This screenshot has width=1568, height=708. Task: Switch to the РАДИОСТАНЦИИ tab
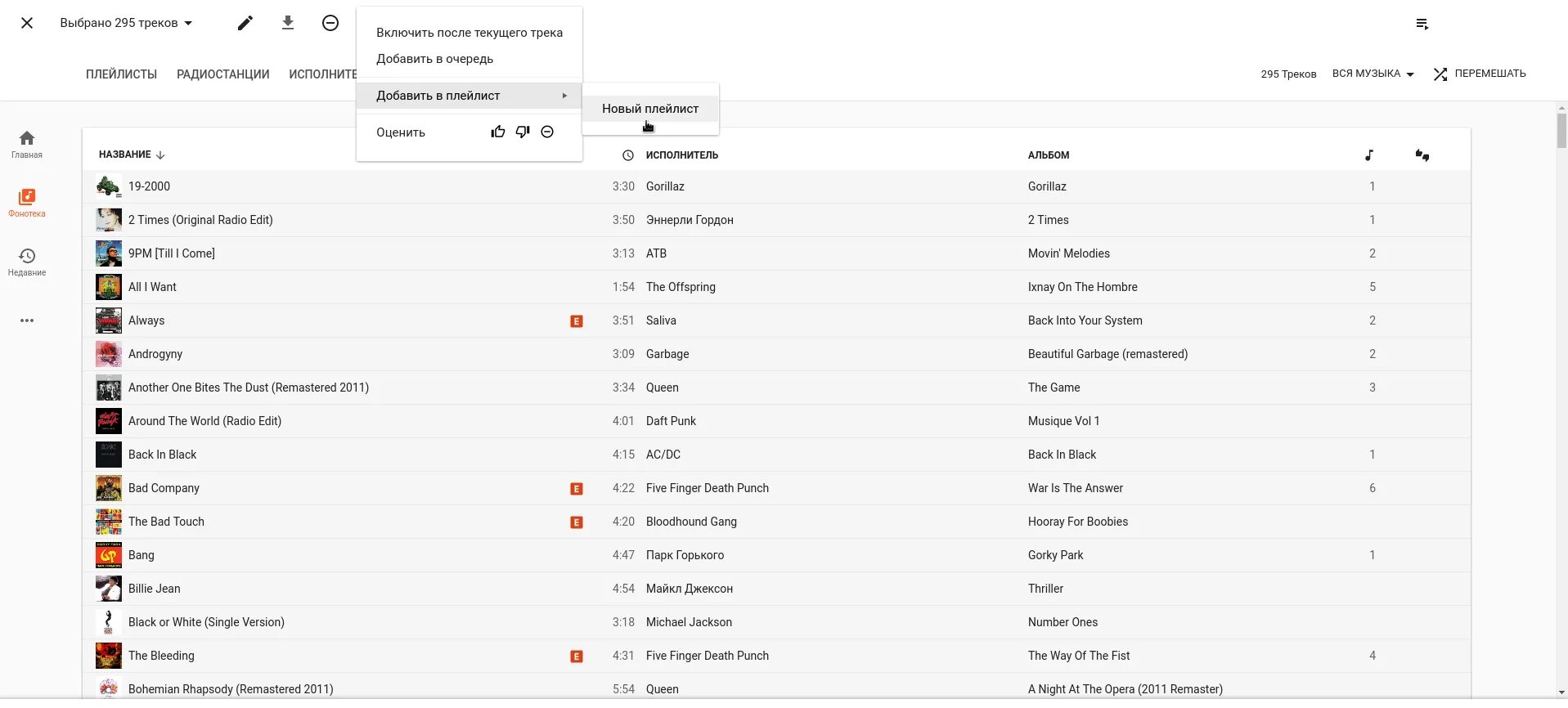(222, 74)
